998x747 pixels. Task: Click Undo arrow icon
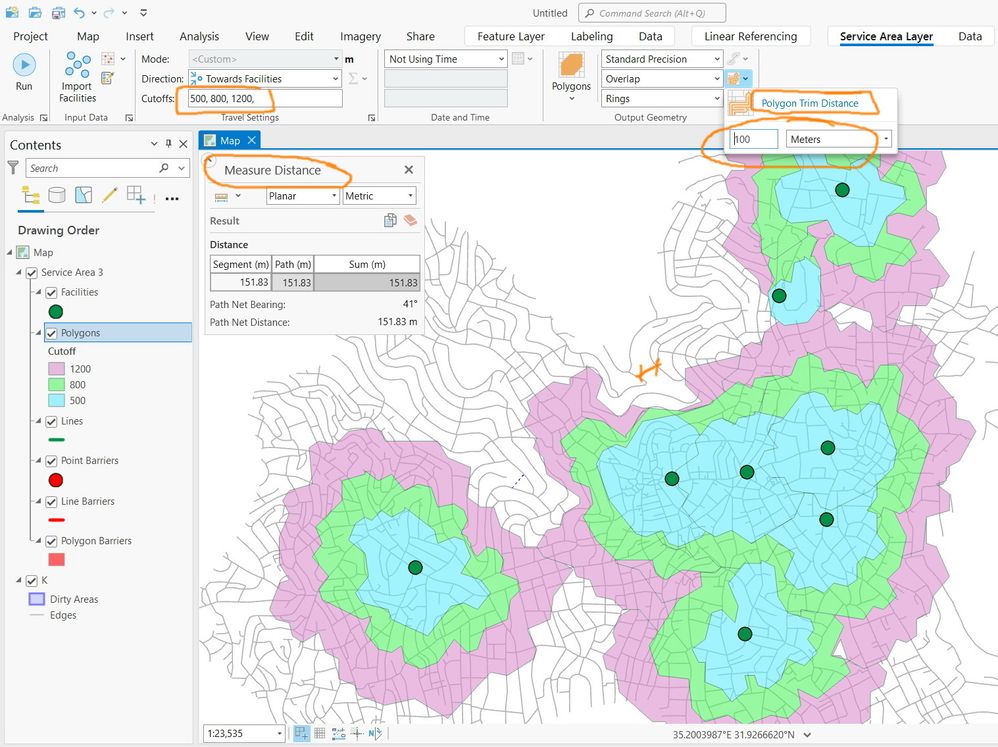[79, 12]
